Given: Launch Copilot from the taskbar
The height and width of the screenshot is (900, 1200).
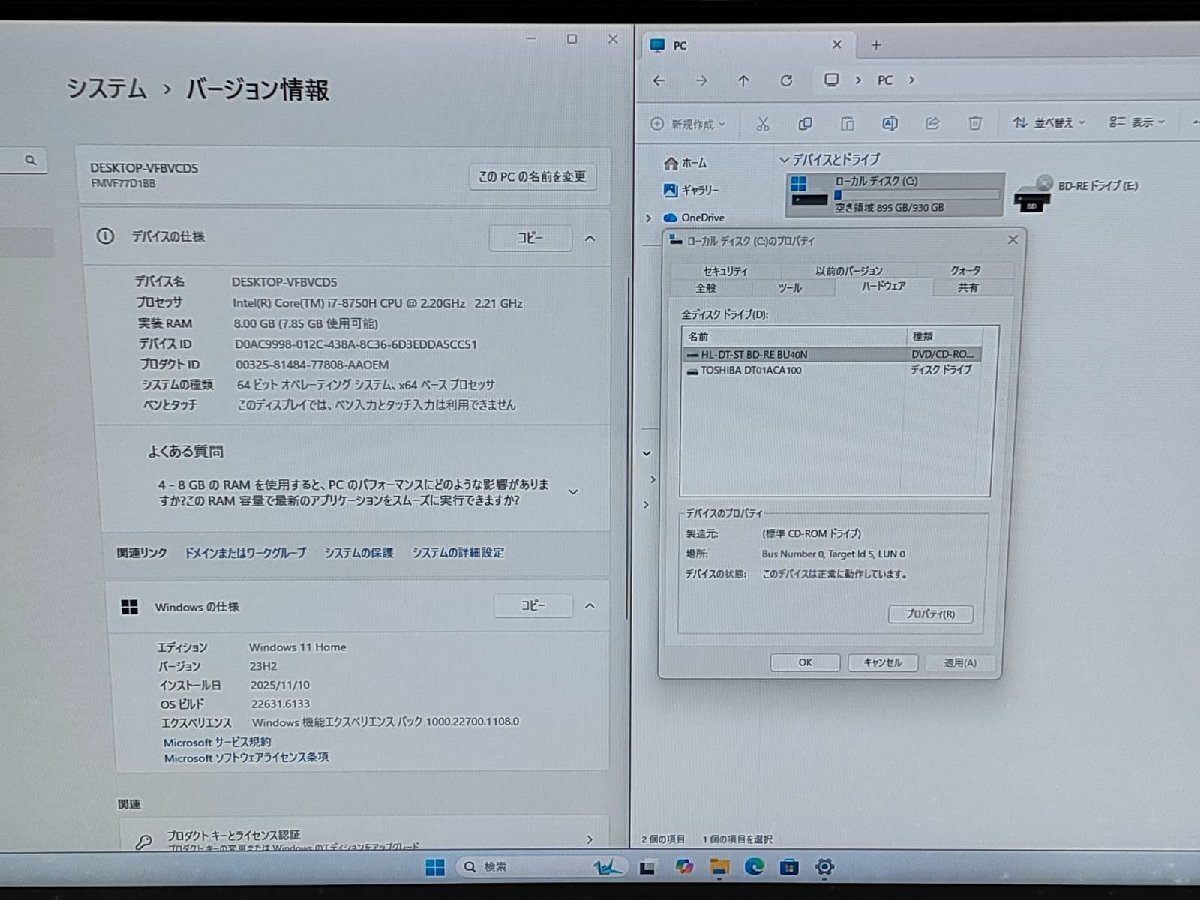Looking at the screenshot, I should 684,865.
